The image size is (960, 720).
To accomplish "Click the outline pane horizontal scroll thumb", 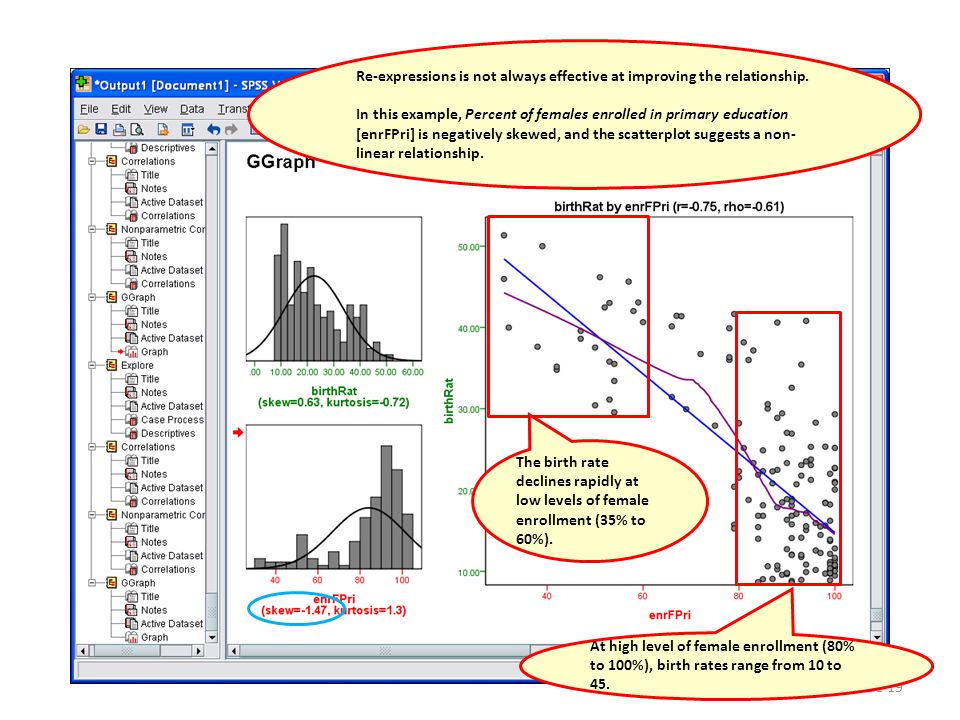I will click(x=128, y=651).
